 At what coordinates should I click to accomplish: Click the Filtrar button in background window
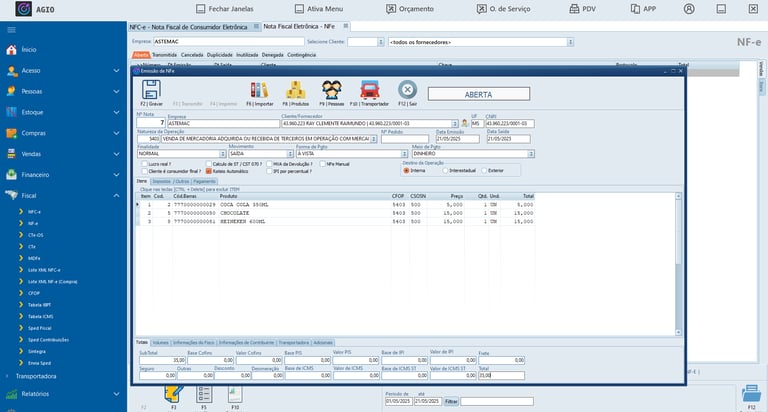[x=451, y=402]
